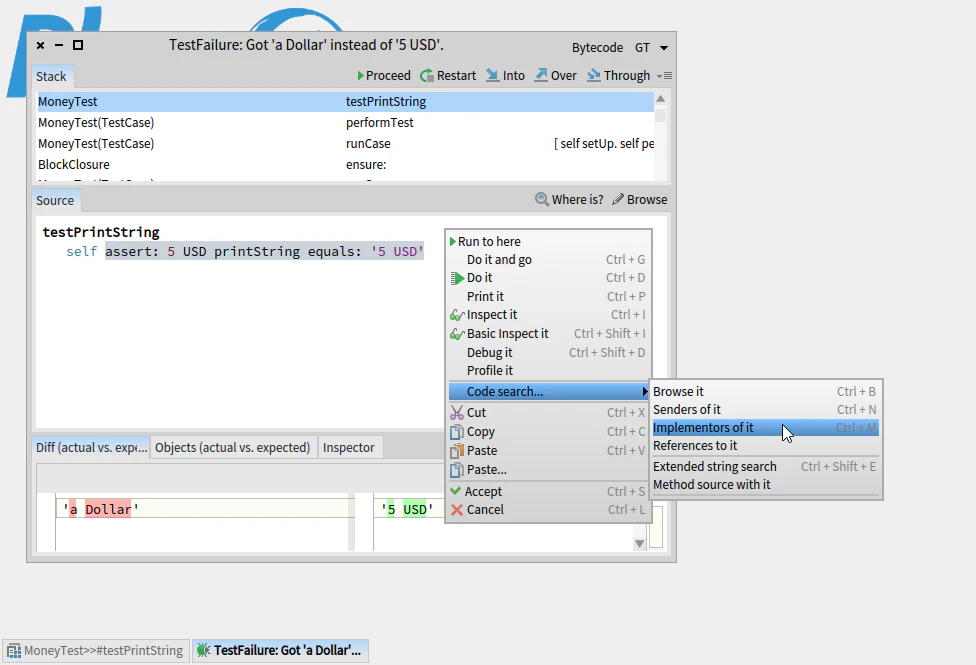Click the Bytecode button in title bar

click(x=597, y=48)
